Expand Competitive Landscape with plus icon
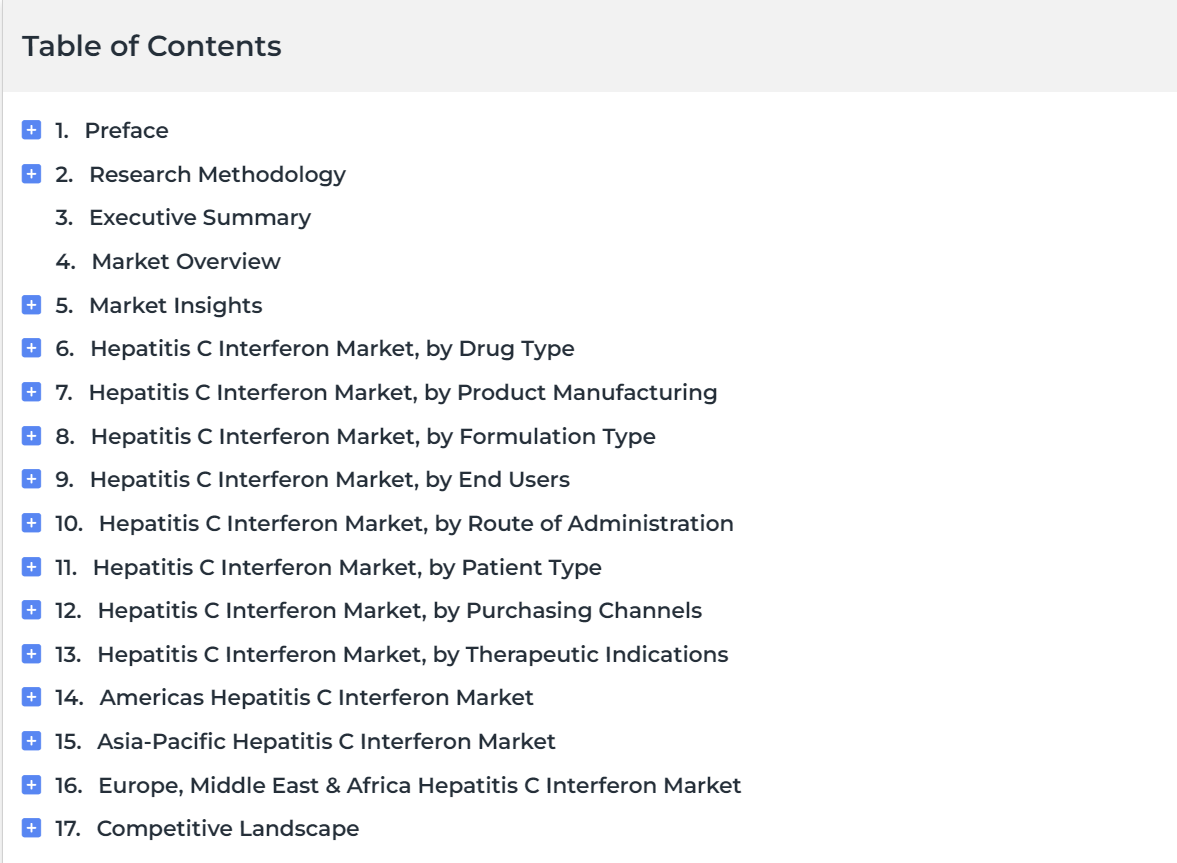1177x863 pixels. tap(32, 828)
